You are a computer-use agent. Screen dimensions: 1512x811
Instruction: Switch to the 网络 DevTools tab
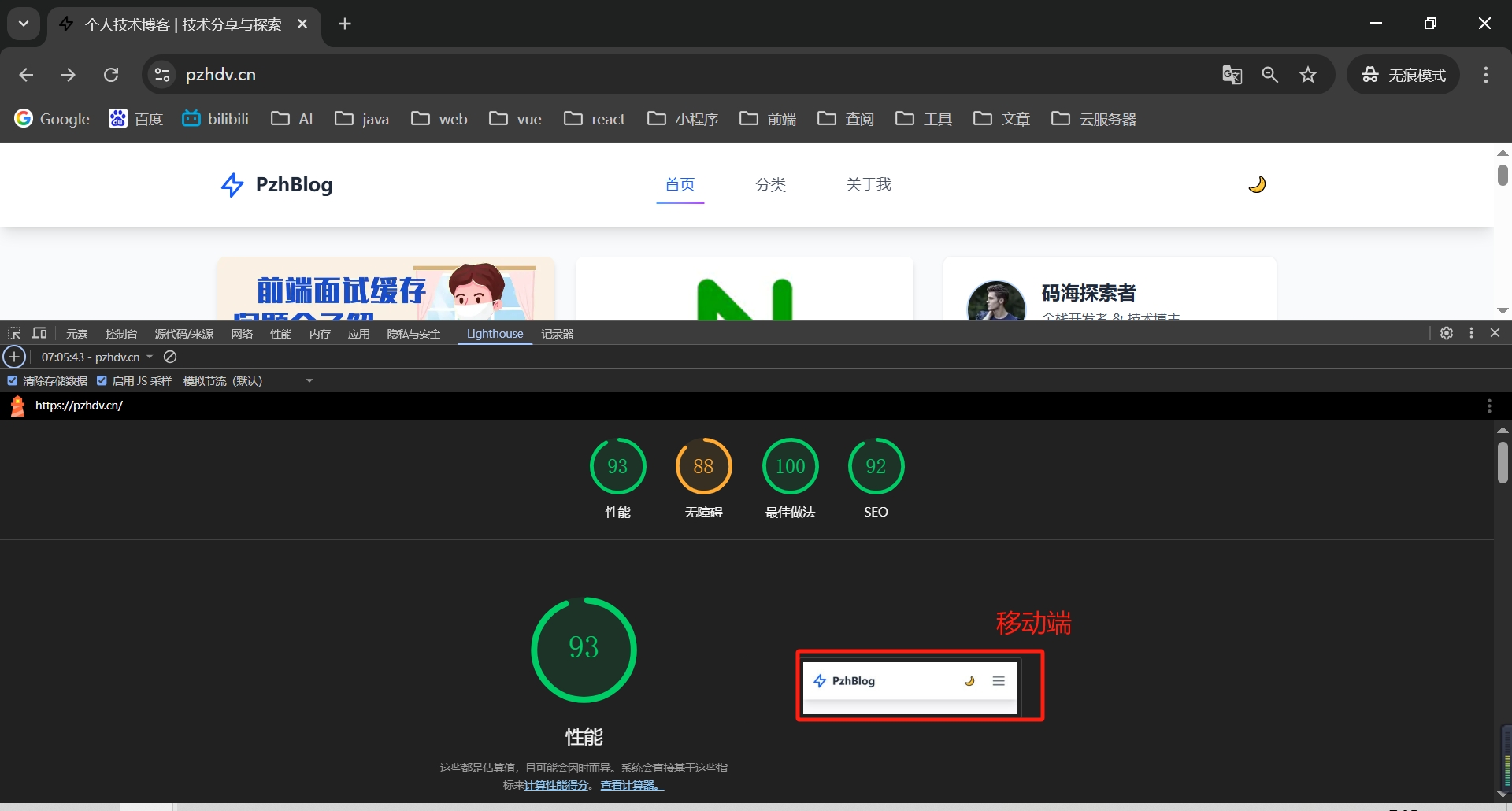coord(242,334)
